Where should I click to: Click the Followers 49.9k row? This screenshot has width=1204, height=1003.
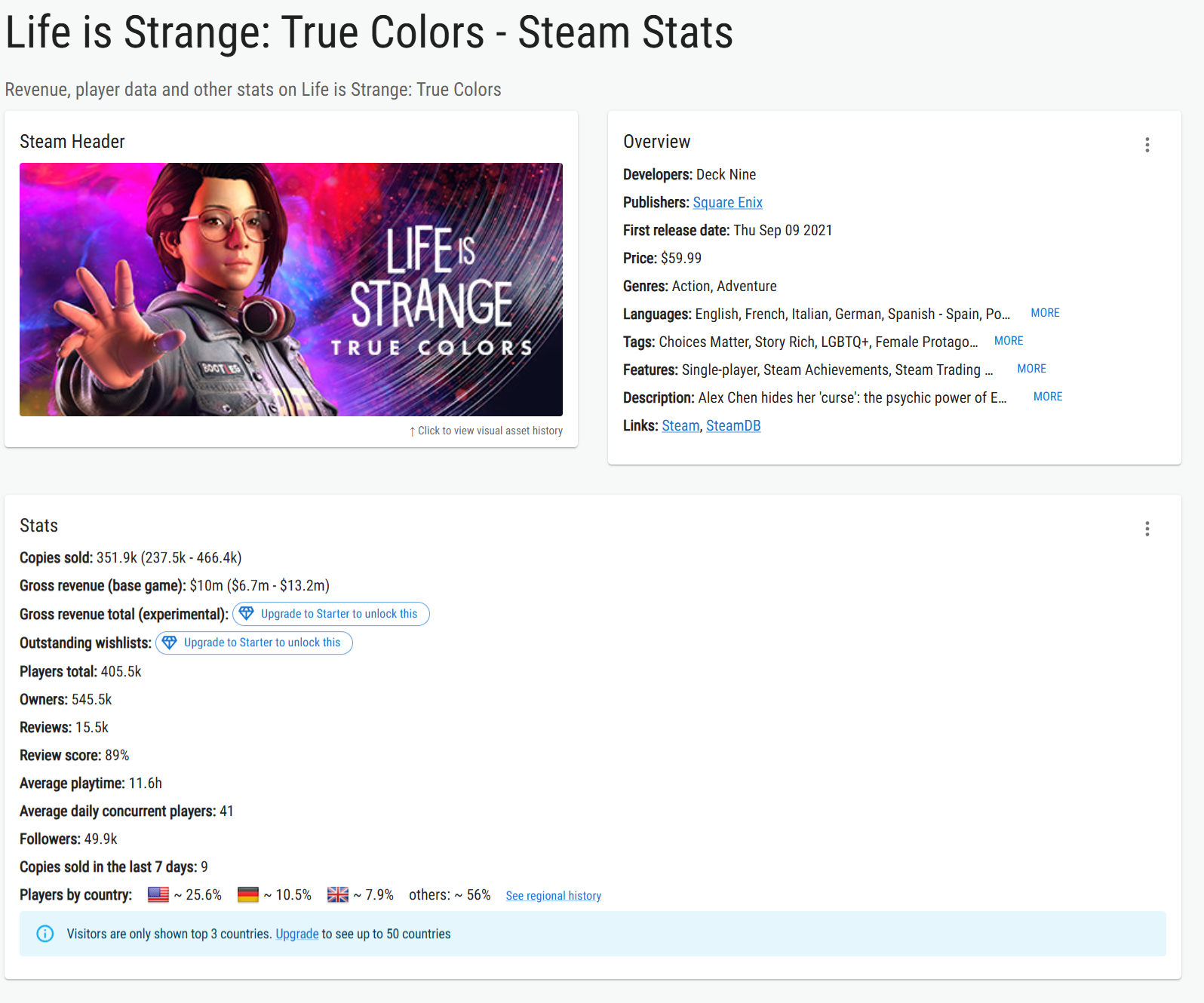pyautogui.click(x=69, y=839)
